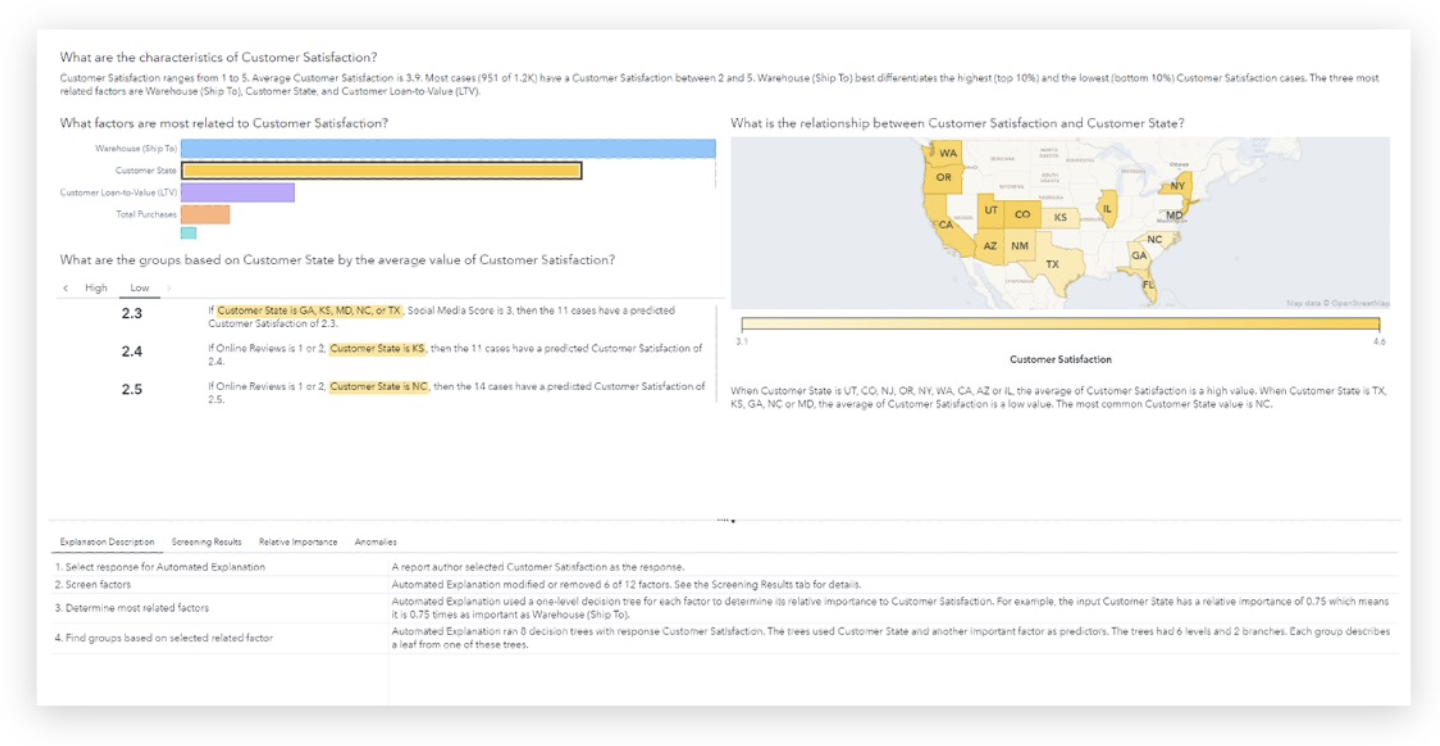The height and width of the screenshot is (746, 1440).
Task: Click left chevron beside High tab
Action: [66, 288]
